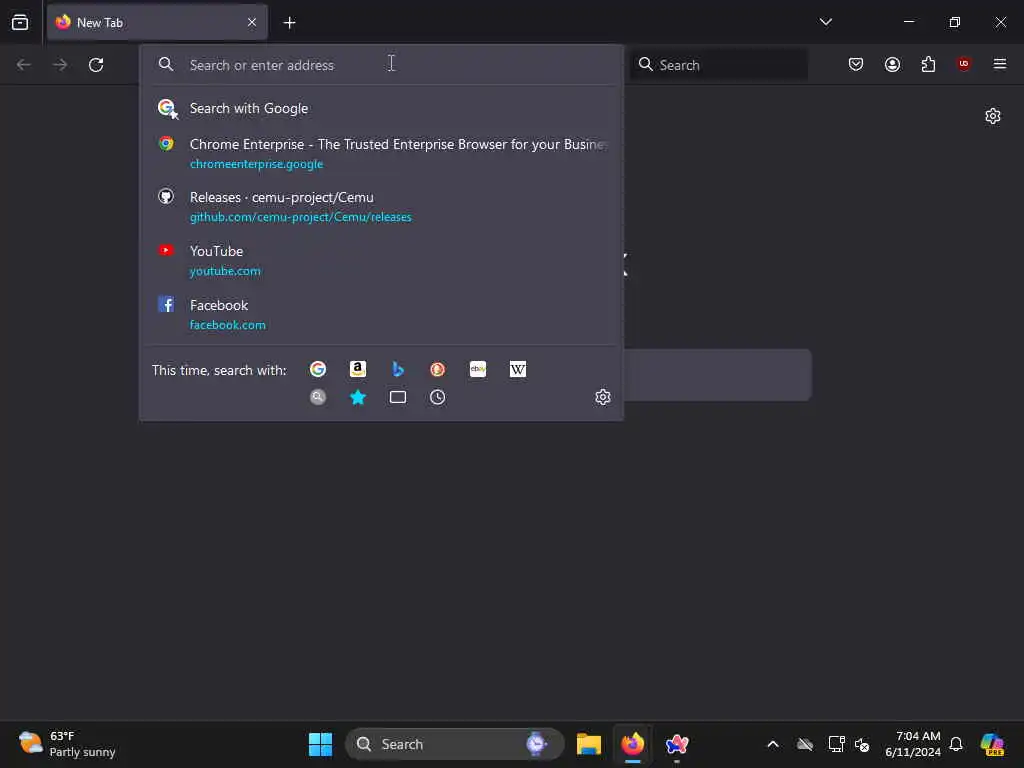Click the colorful app icon beside Firefox on taskbar
Image resolution: width=1024 pixels, height=768 pixels.
point(677,744)
